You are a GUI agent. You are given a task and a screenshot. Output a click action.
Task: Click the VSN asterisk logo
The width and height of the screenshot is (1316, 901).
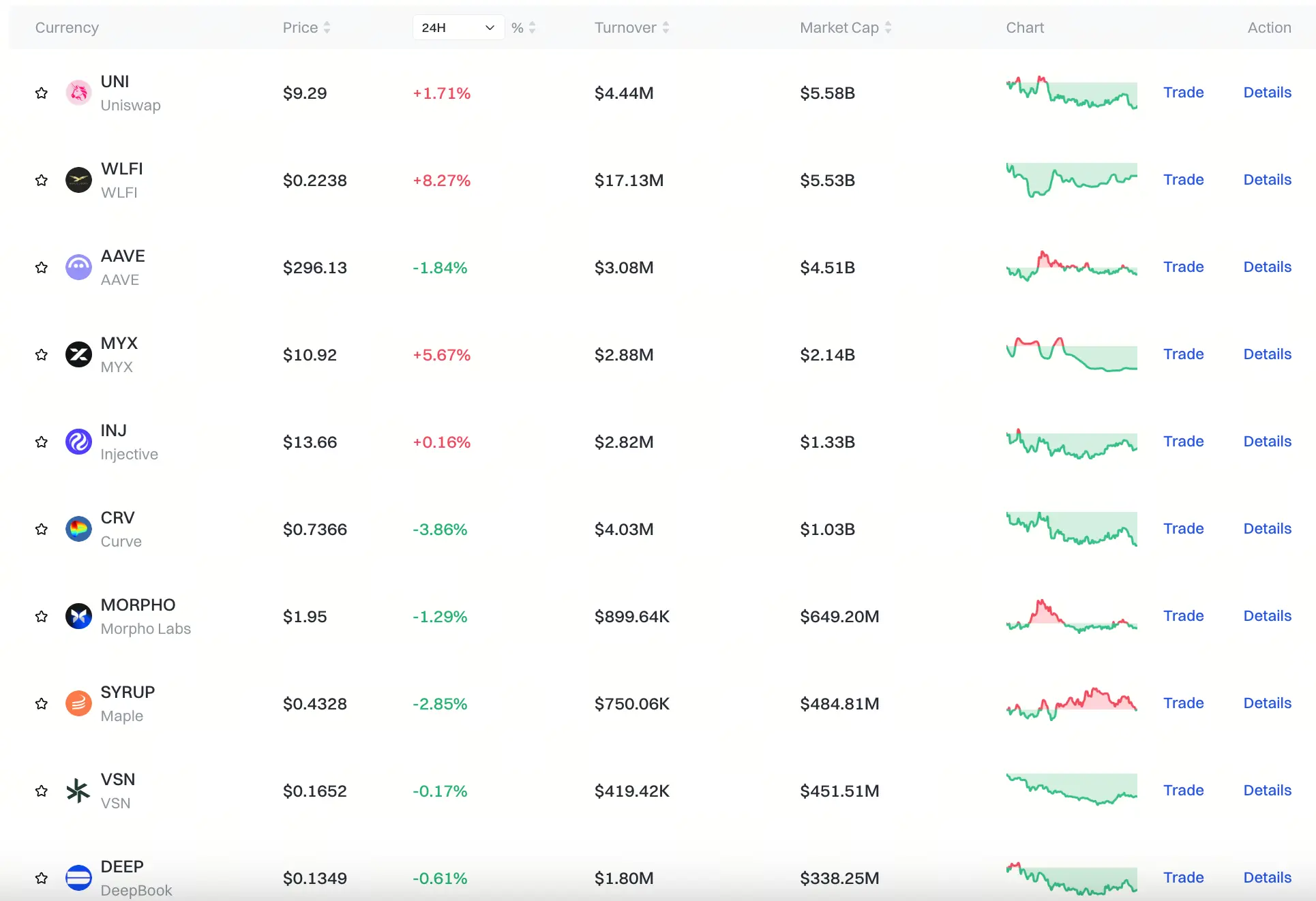coord(78,791)
